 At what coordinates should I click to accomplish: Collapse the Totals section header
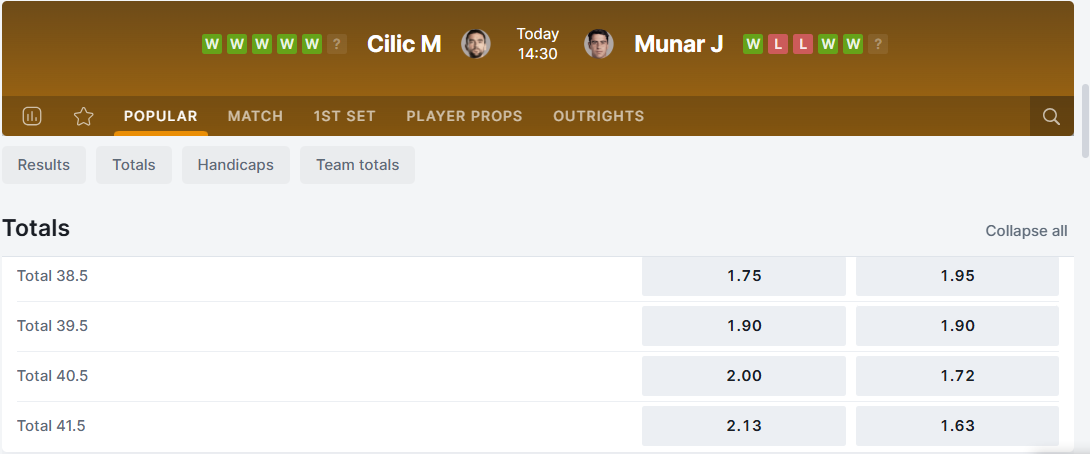coord(36,228)
